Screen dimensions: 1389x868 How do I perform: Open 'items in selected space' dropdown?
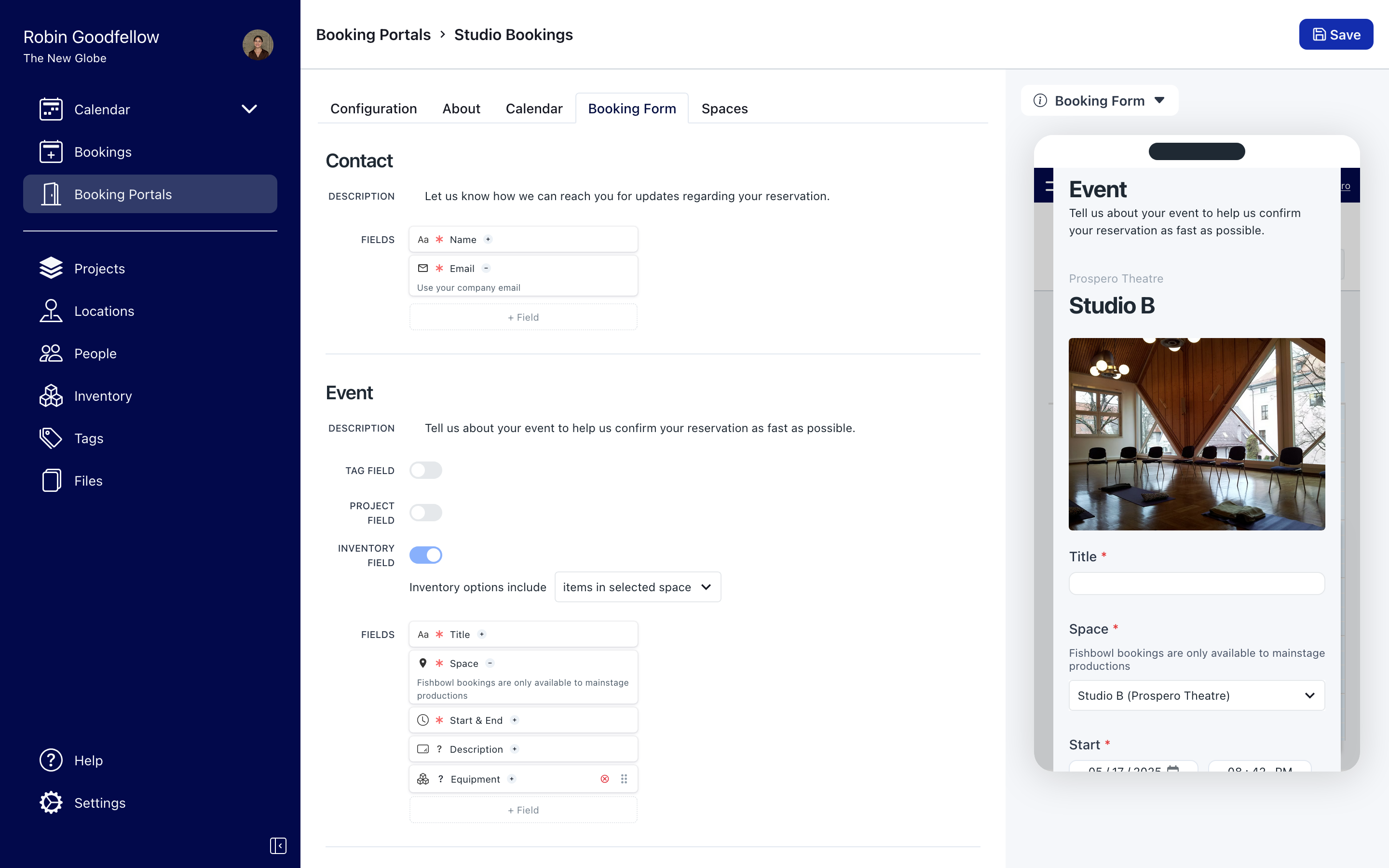coord(637,587)
